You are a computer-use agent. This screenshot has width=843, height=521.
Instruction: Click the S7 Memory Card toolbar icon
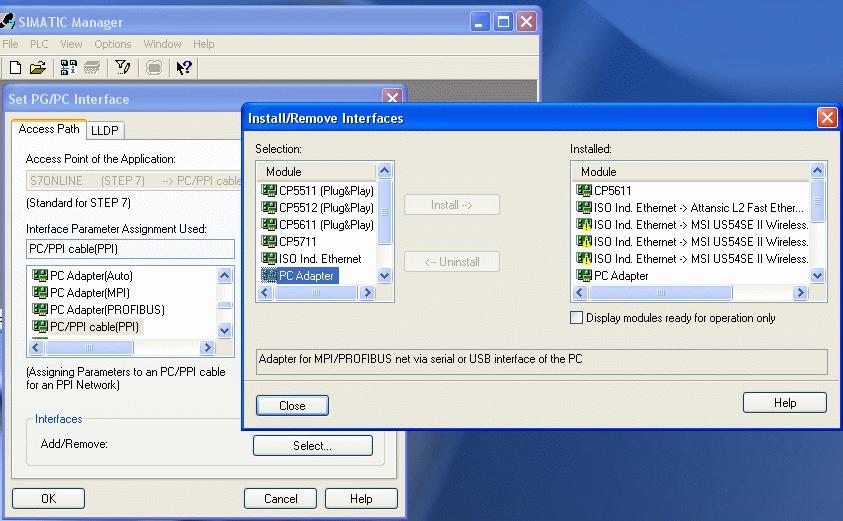coord(92,67)
